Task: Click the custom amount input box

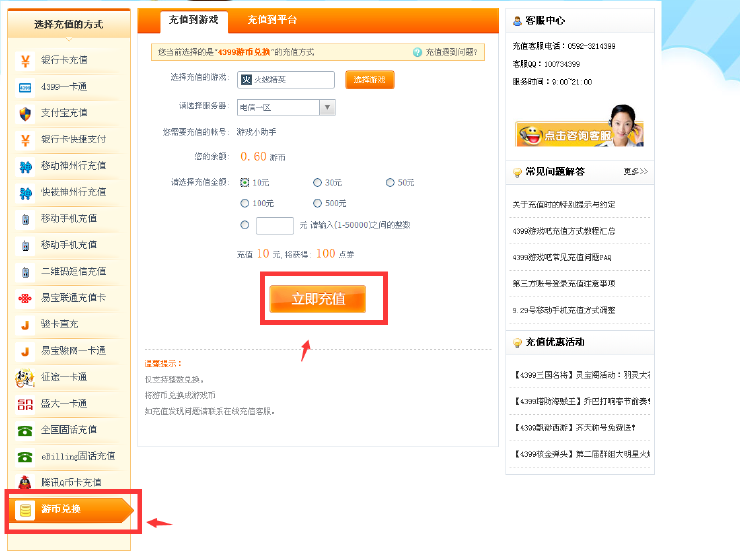Action: 275,226
